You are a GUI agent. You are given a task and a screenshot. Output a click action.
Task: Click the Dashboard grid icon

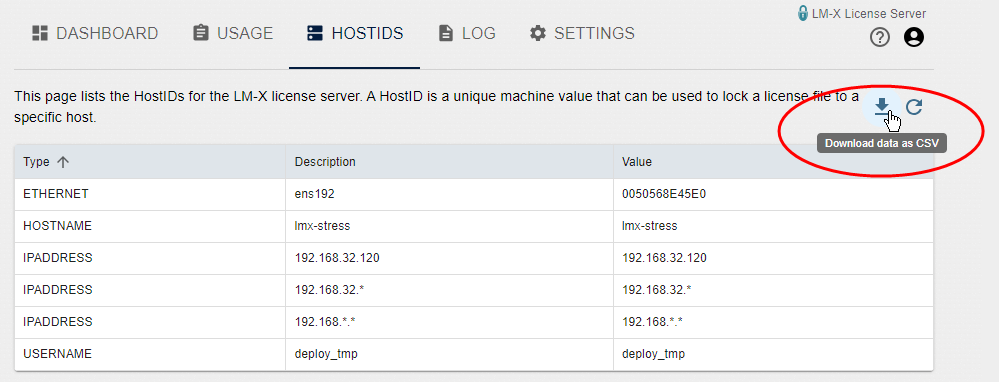pos(40,33)
